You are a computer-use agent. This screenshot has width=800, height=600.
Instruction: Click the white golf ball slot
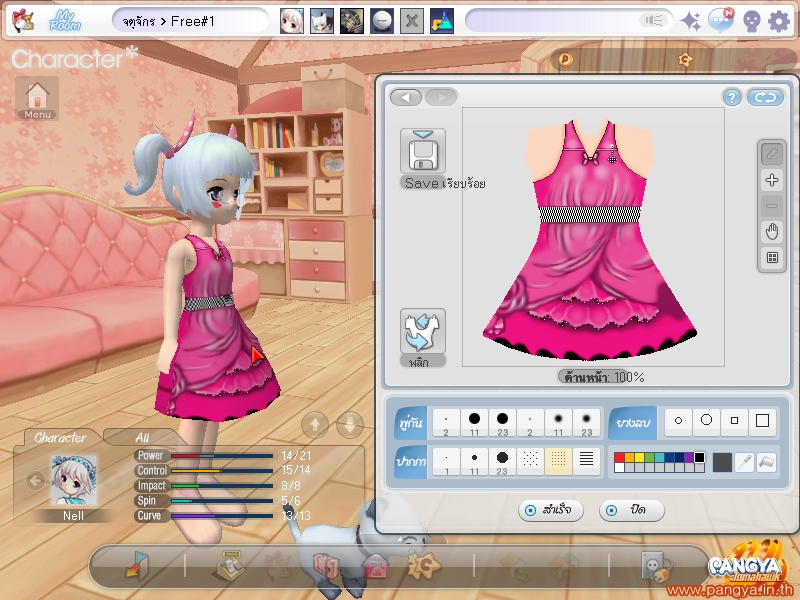tap(382, 21)
